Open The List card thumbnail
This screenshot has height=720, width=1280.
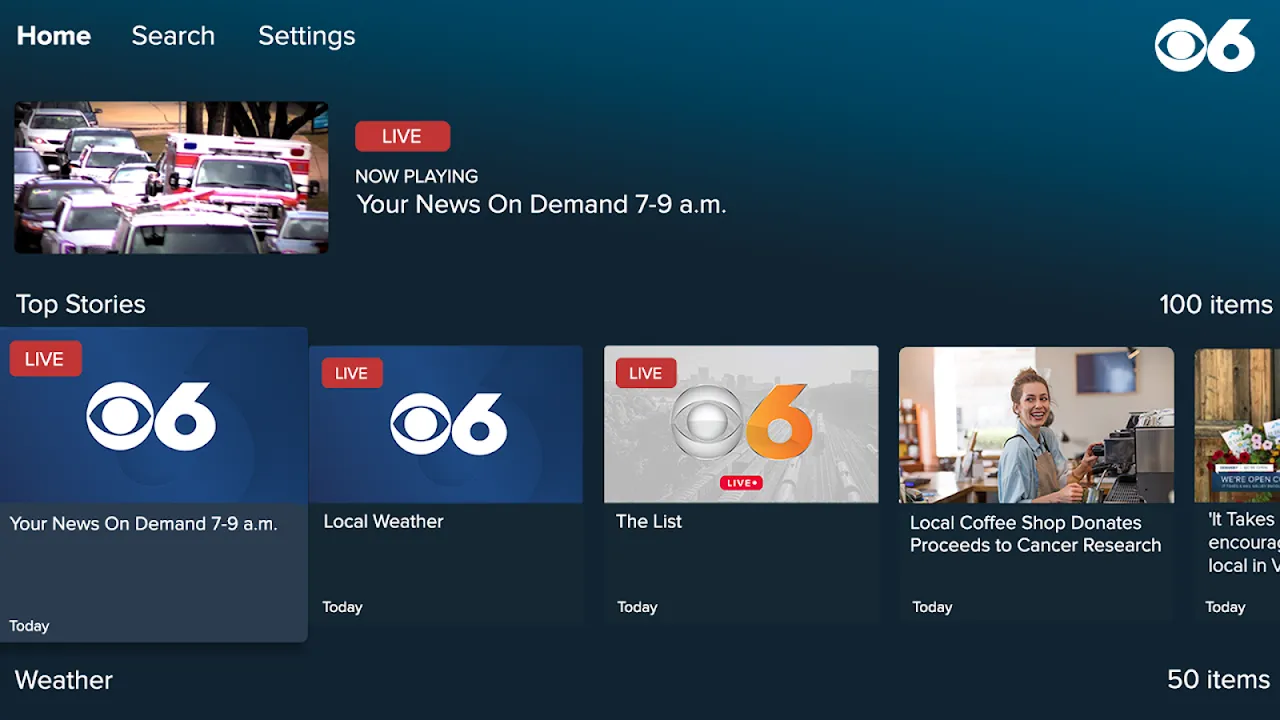coord(741,424)
